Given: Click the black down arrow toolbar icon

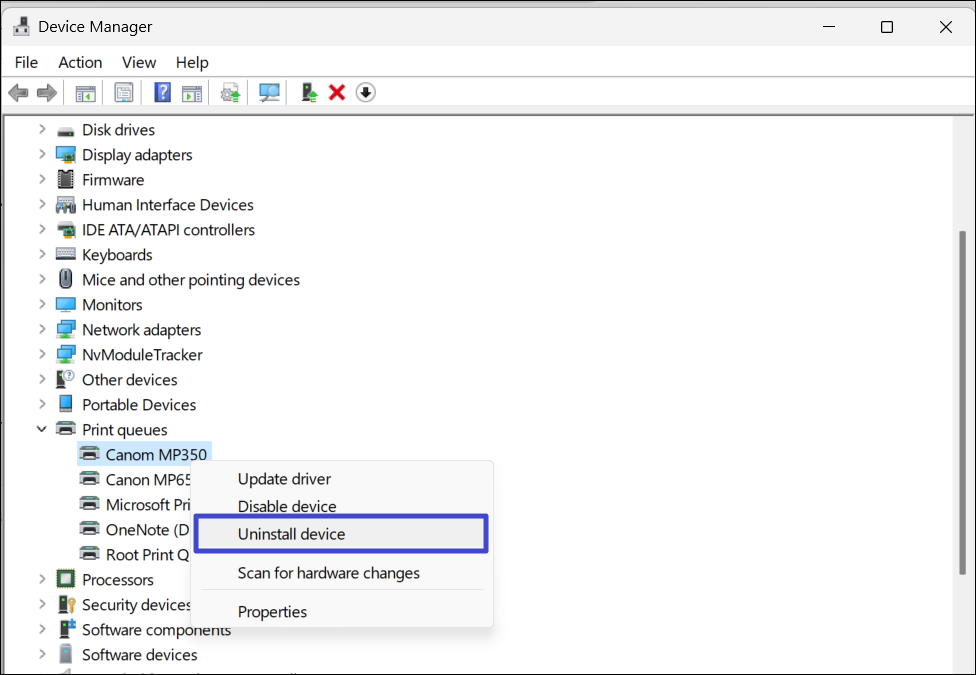Looking at the screenshot, I should 366,93.
